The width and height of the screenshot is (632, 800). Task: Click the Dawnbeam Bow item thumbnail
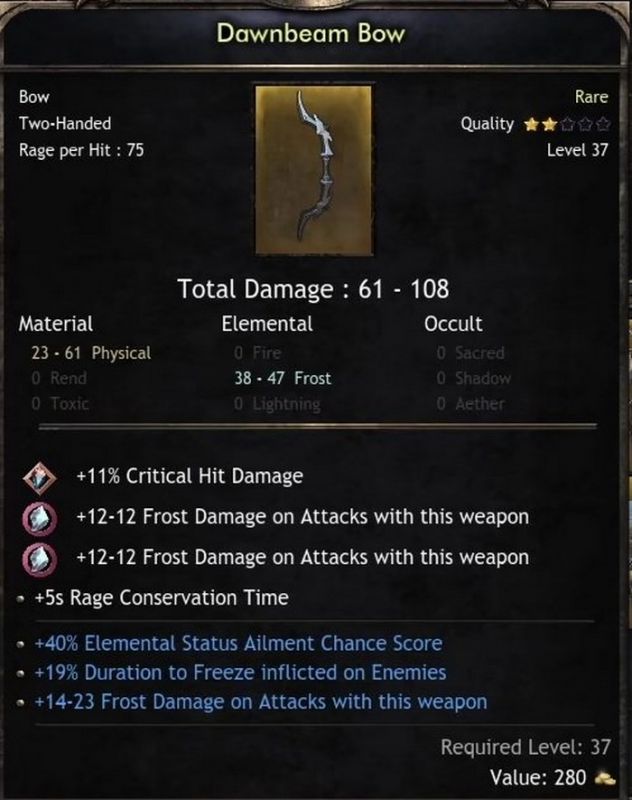click(314, 170)
